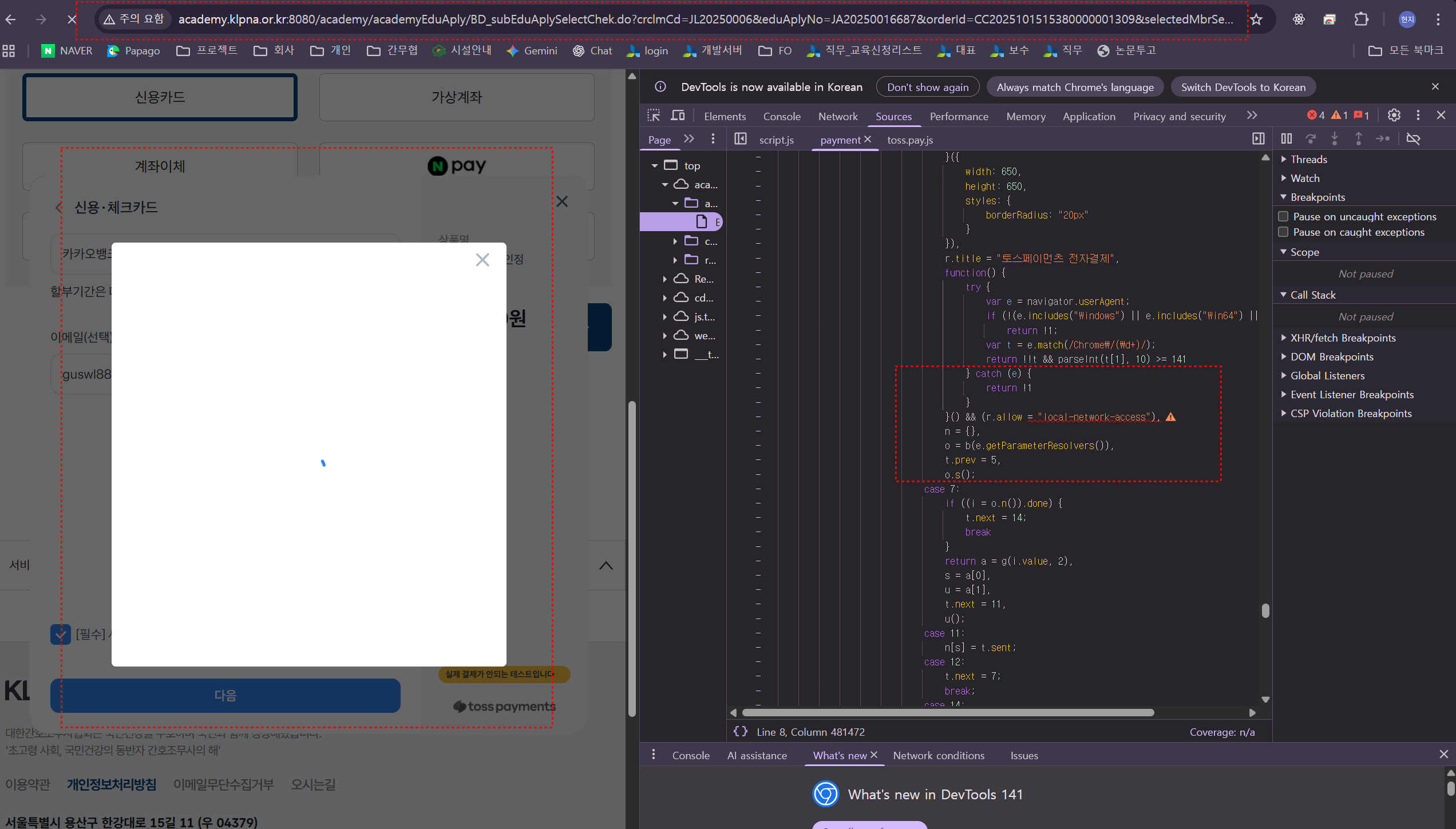
Task: Select the 가상계좌 payment option
Action: click(x=456, y=97)
